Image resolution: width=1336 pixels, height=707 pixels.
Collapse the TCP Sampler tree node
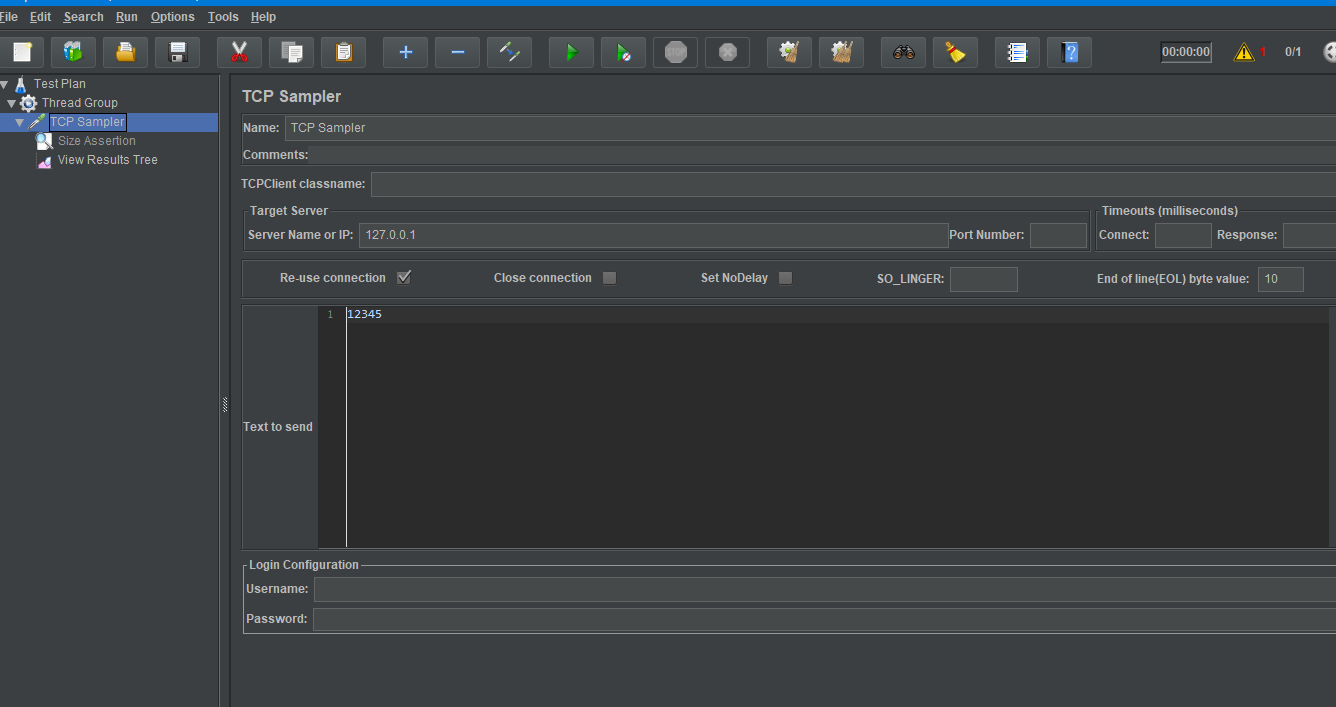pyautogui.click(x=19, y=122)
